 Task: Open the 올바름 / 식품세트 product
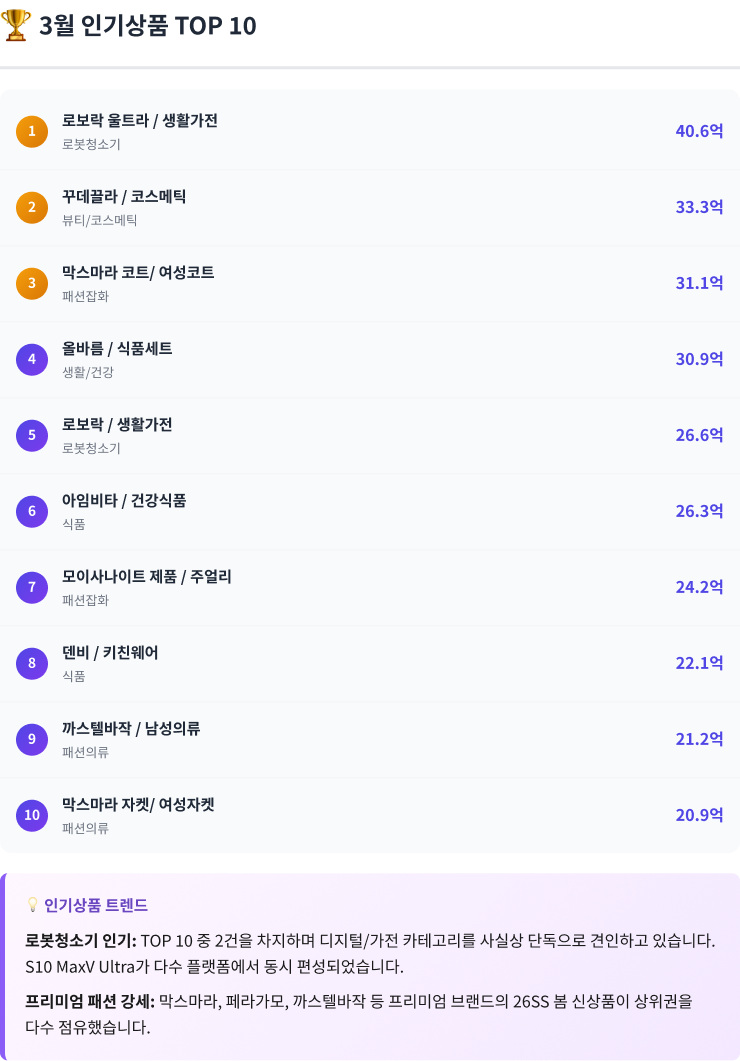coord(117,349)
